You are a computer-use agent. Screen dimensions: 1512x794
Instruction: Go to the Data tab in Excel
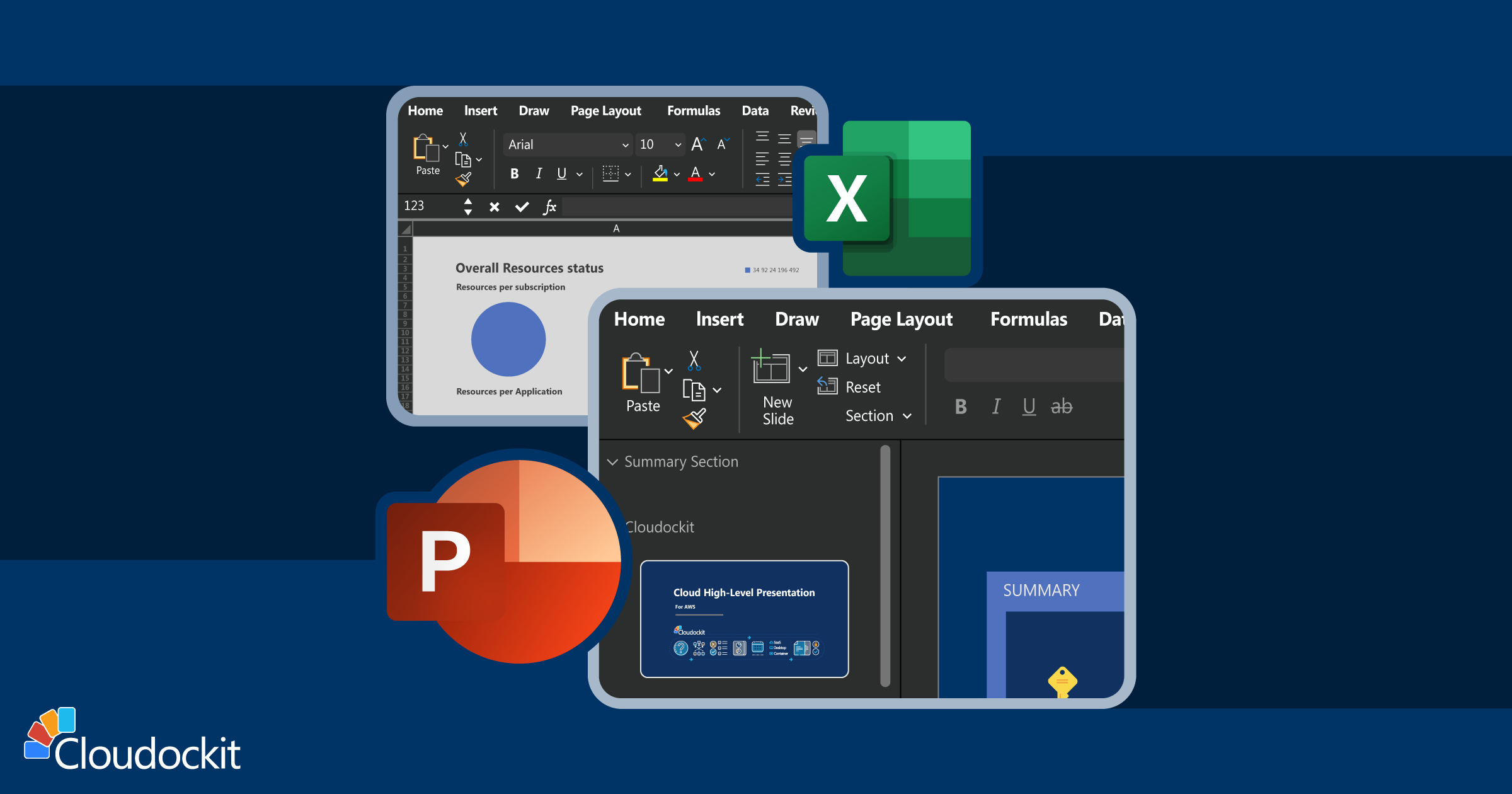pyautogui.click(x=755, y=111)
